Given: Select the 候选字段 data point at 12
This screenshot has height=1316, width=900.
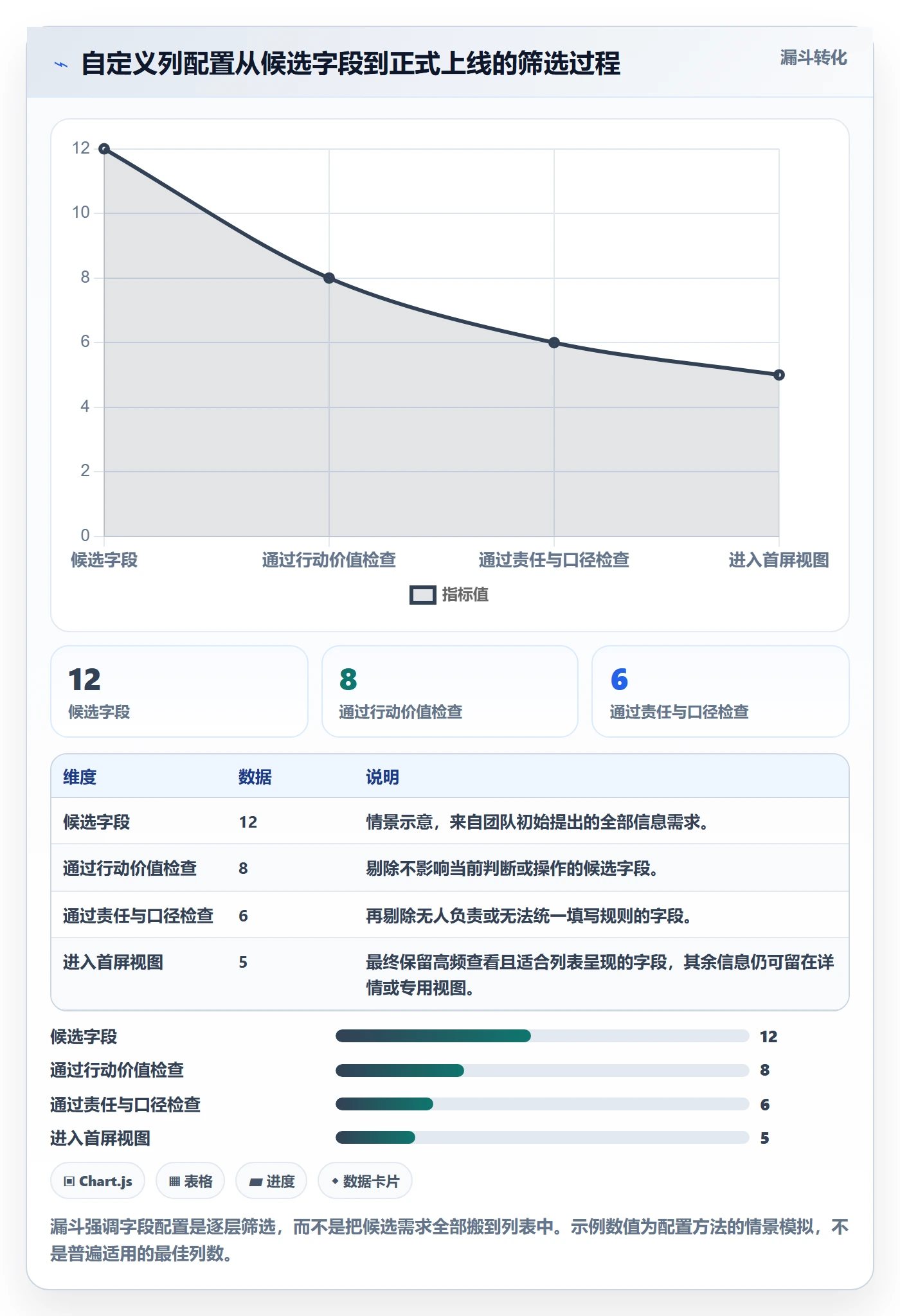Looking at the screenshot, I should (104, 149).
